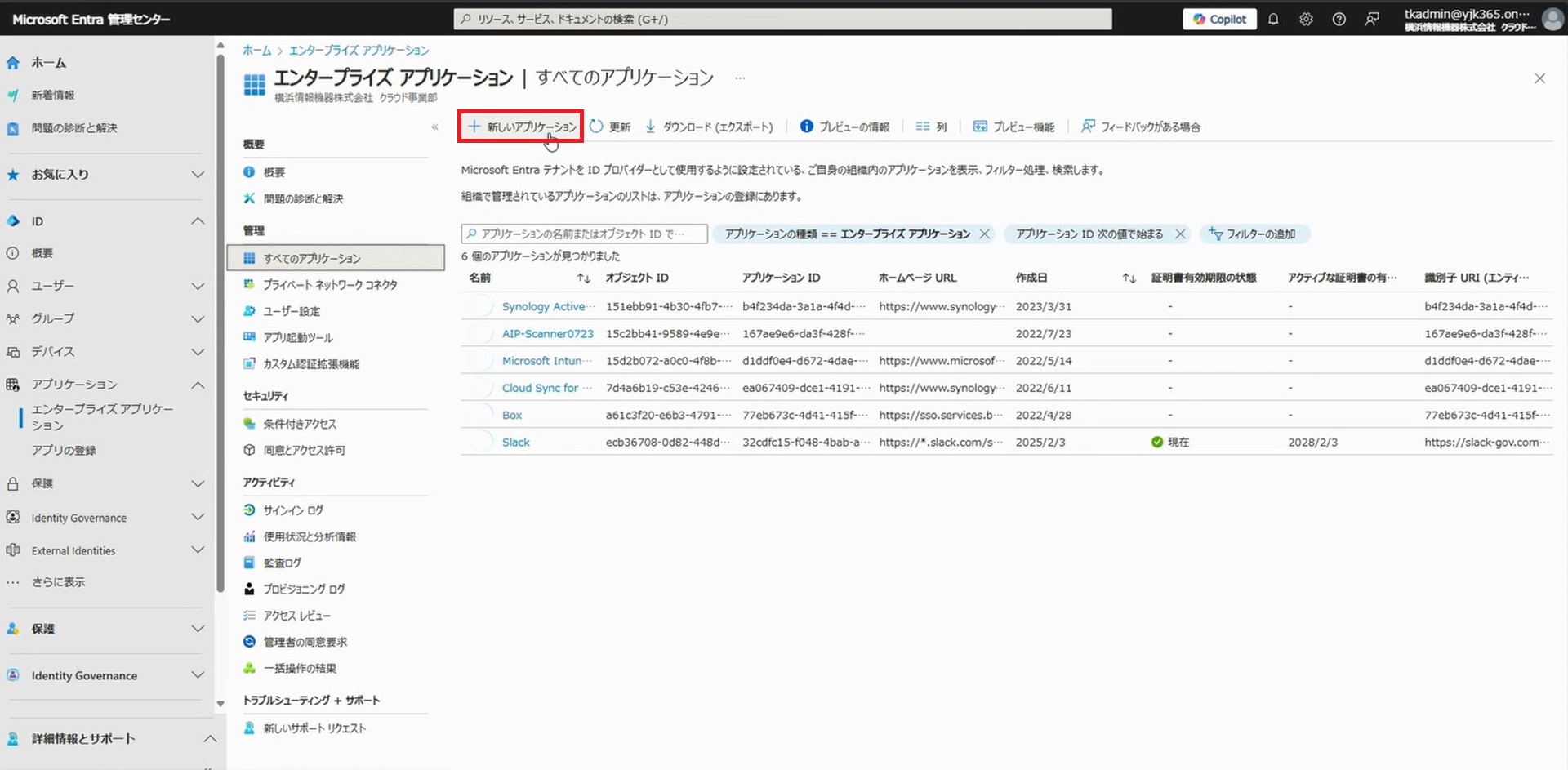Expand the ユーザー menu

point(197,286)
